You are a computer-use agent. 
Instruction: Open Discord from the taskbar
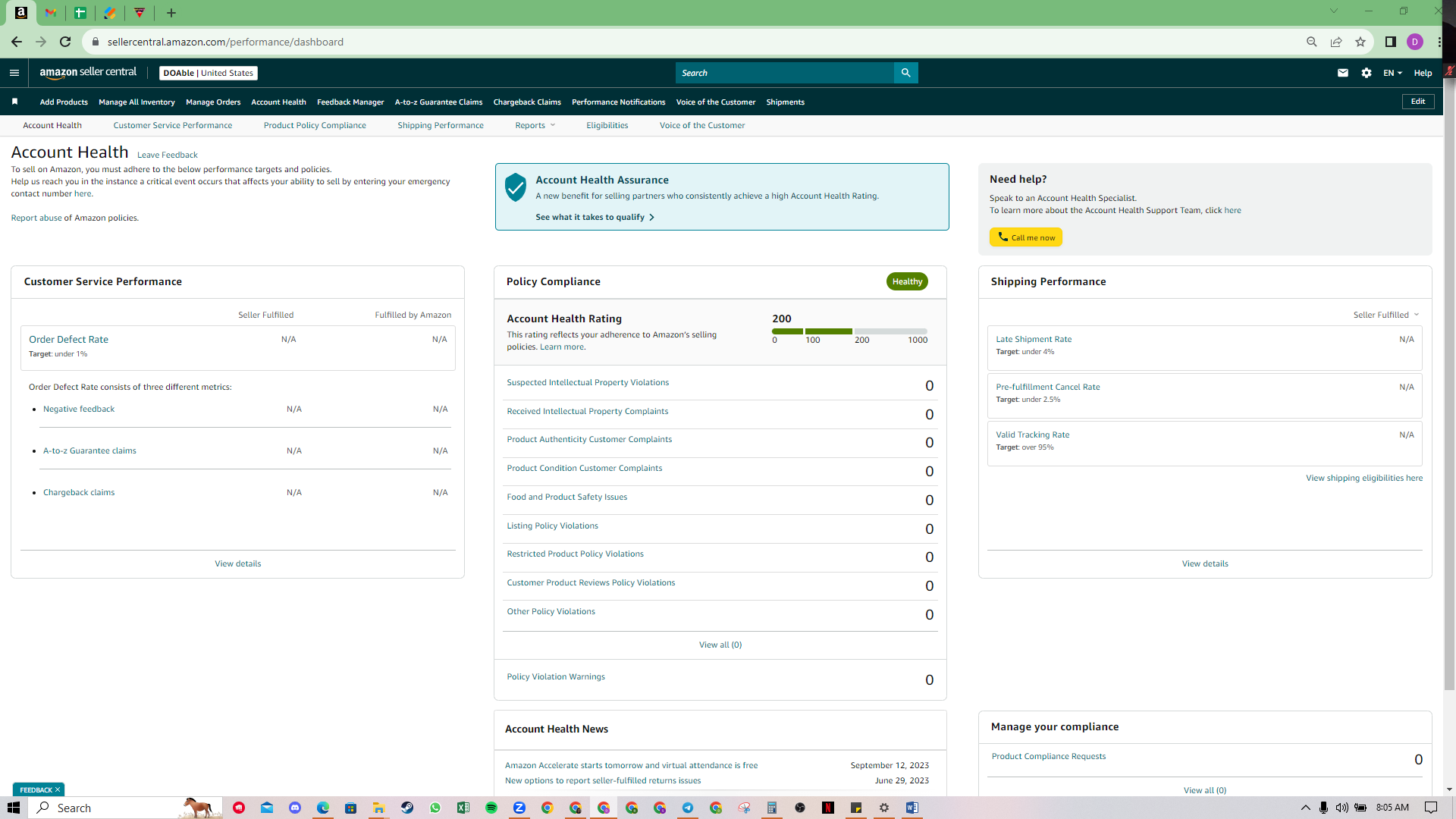point(295,808)
